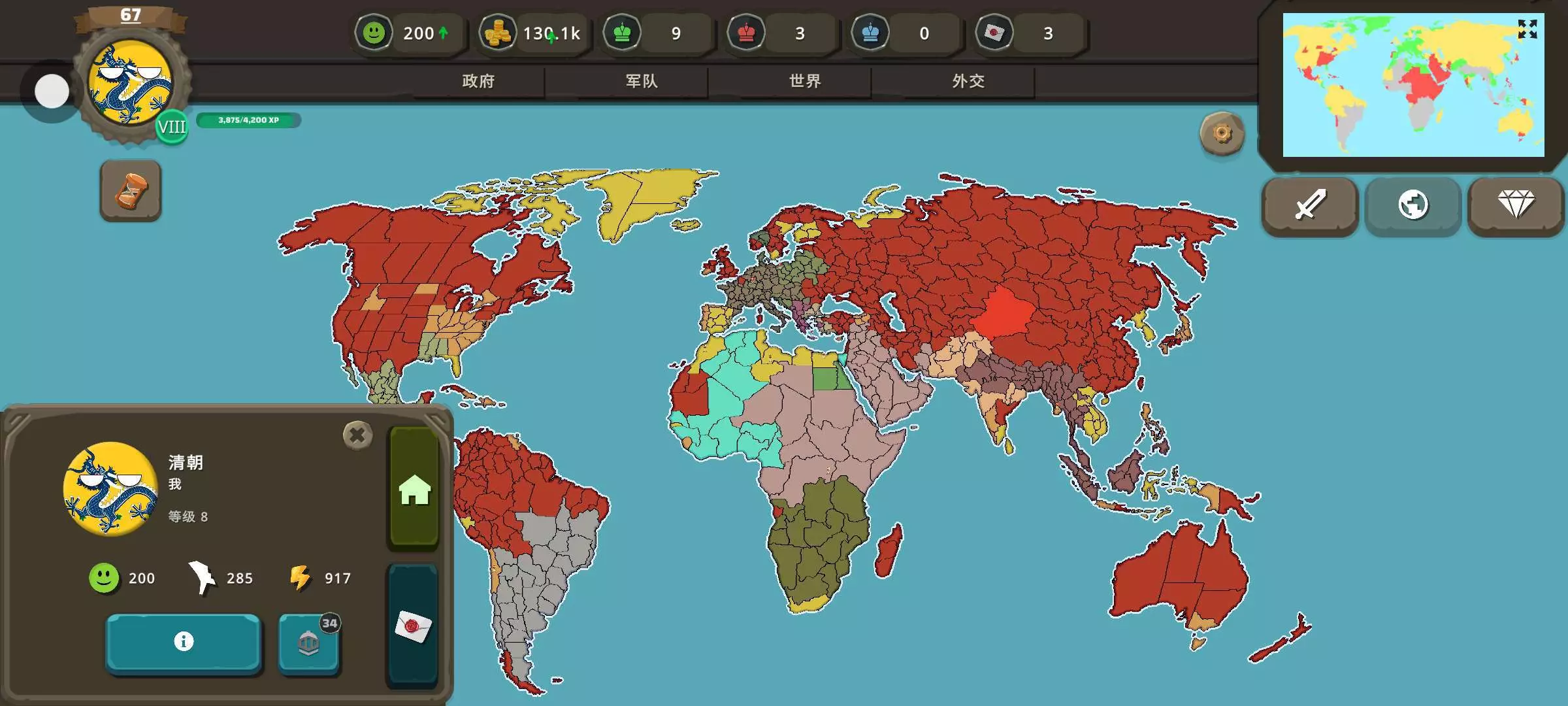Click the hourglass next-turn icon

click(x=131, y=191)
